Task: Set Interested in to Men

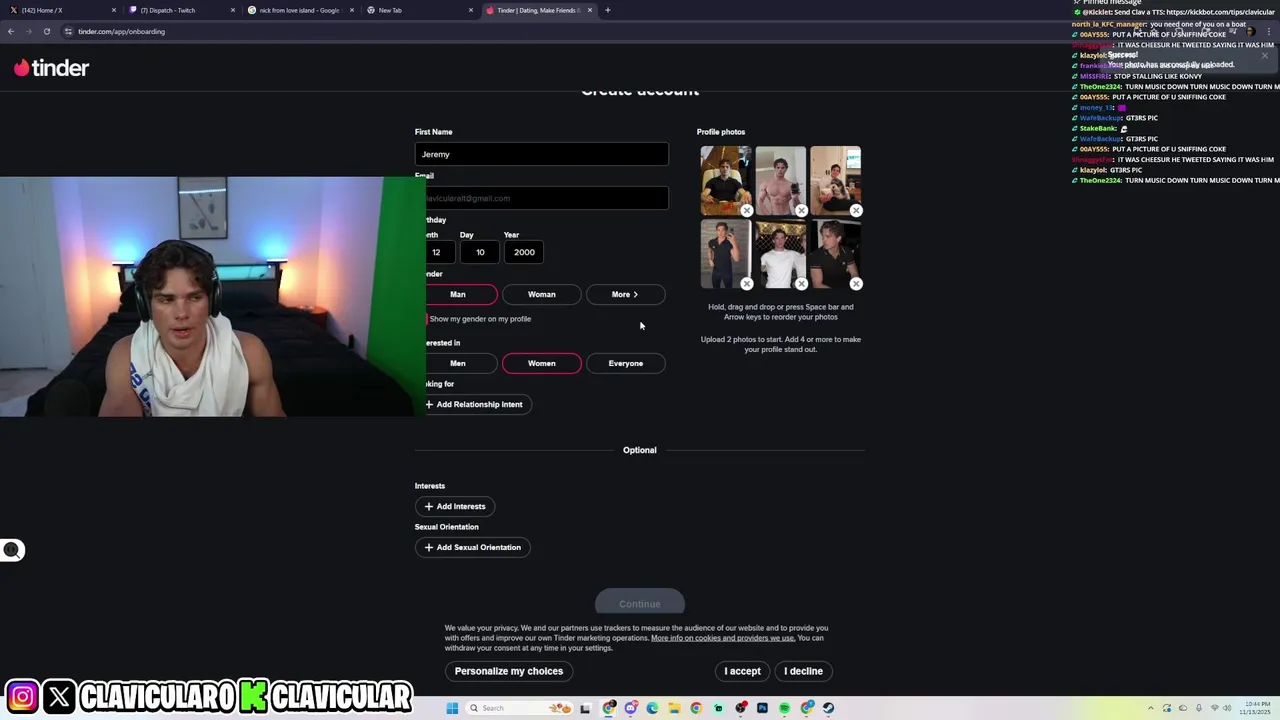Action: (458, 363)
